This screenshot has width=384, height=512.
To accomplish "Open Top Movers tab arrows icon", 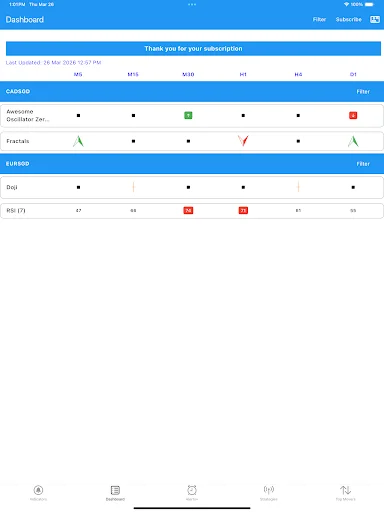I will (345, 490).
